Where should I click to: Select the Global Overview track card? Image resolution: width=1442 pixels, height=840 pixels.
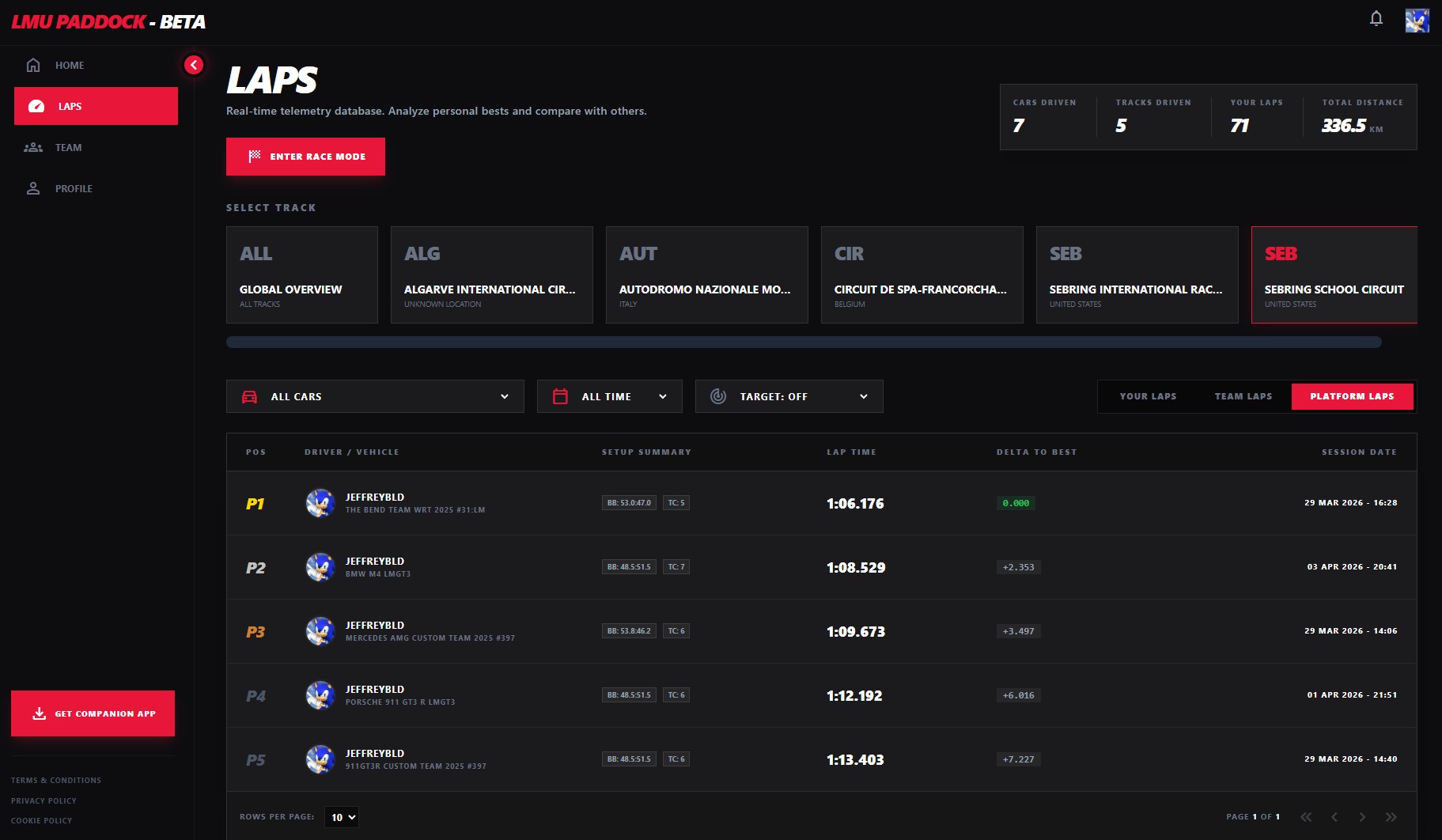point(301,275)
